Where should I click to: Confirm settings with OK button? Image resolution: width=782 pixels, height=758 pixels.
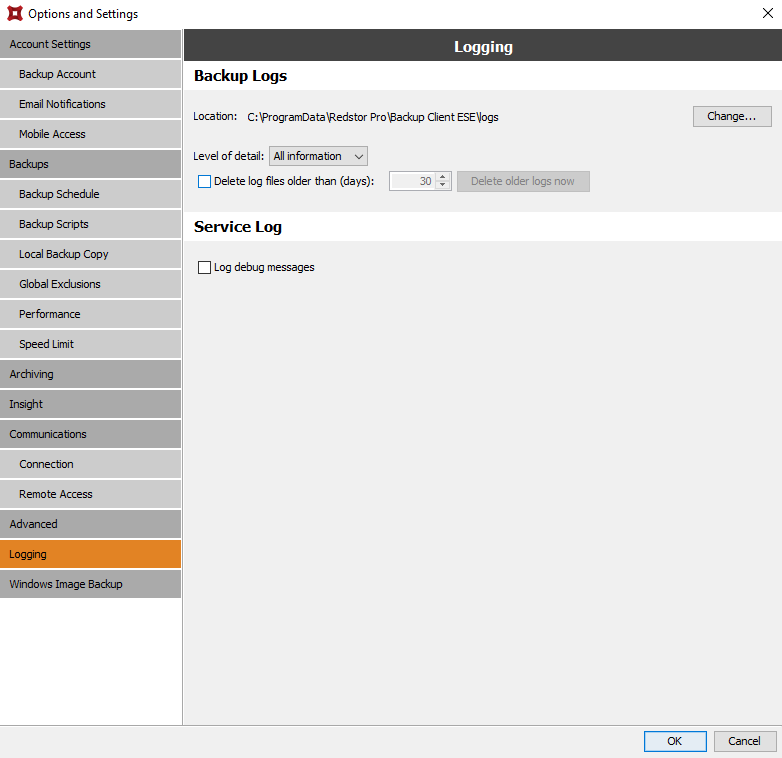(x=675, y=741)
